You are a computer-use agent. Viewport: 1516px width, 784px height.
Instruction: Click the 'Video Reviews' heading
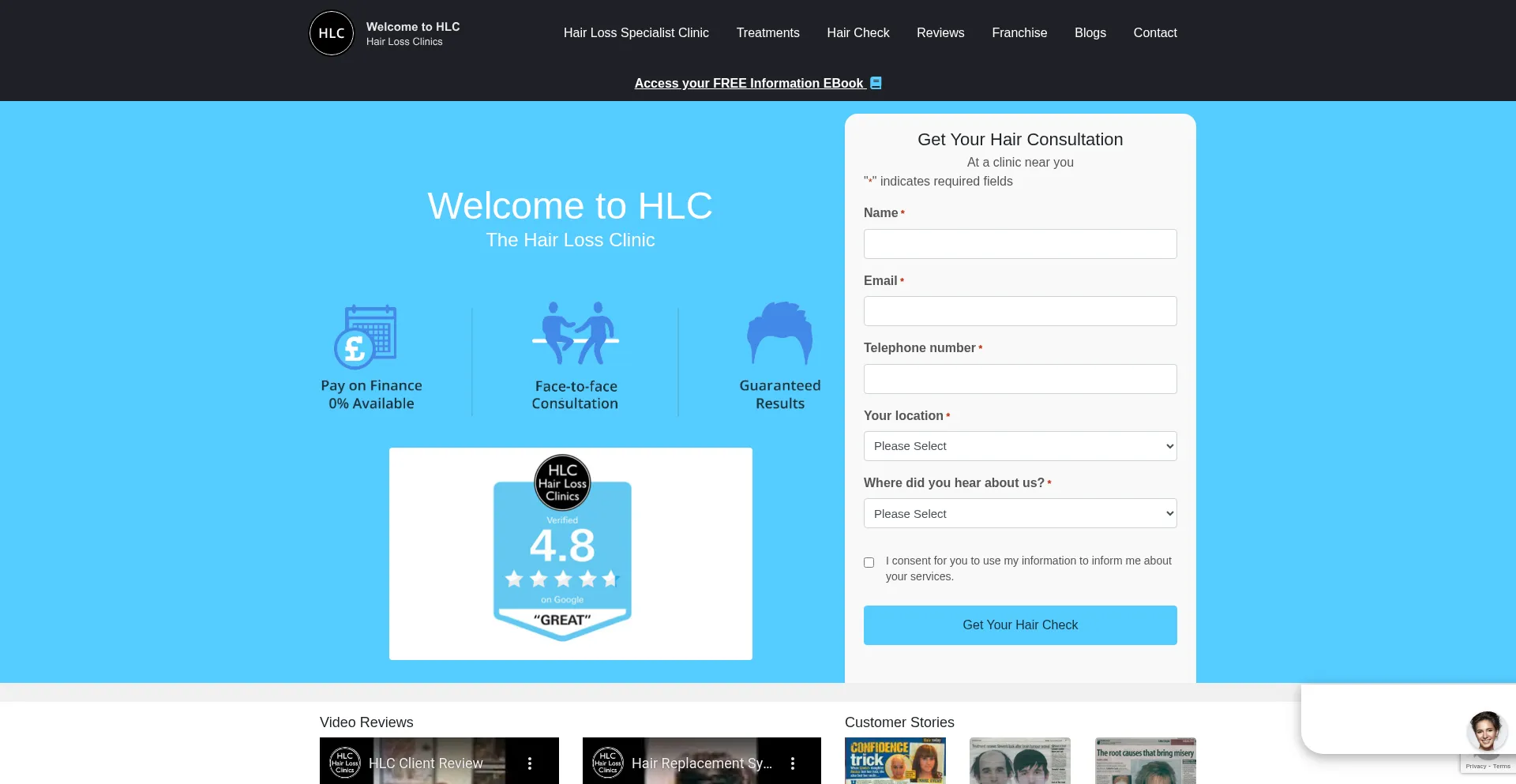click(x=366, y=722)
